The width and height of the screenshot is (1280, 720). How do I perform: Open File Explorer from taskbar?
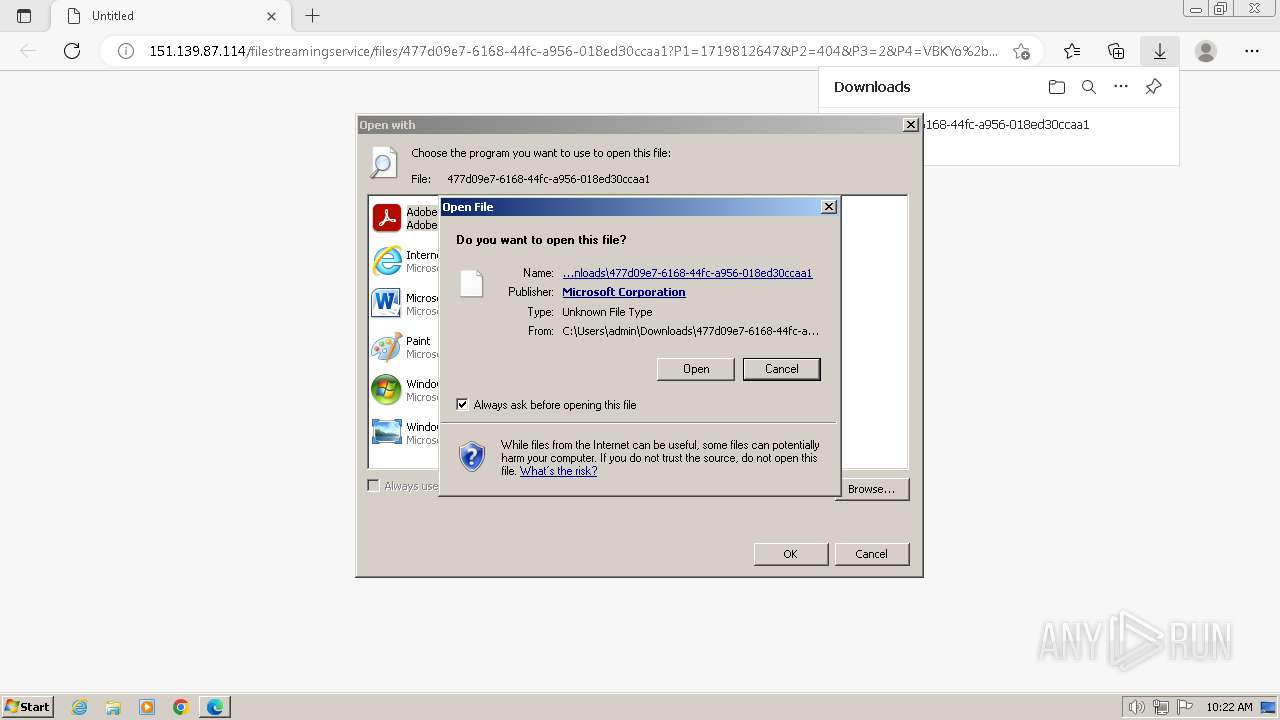[113, 707]
